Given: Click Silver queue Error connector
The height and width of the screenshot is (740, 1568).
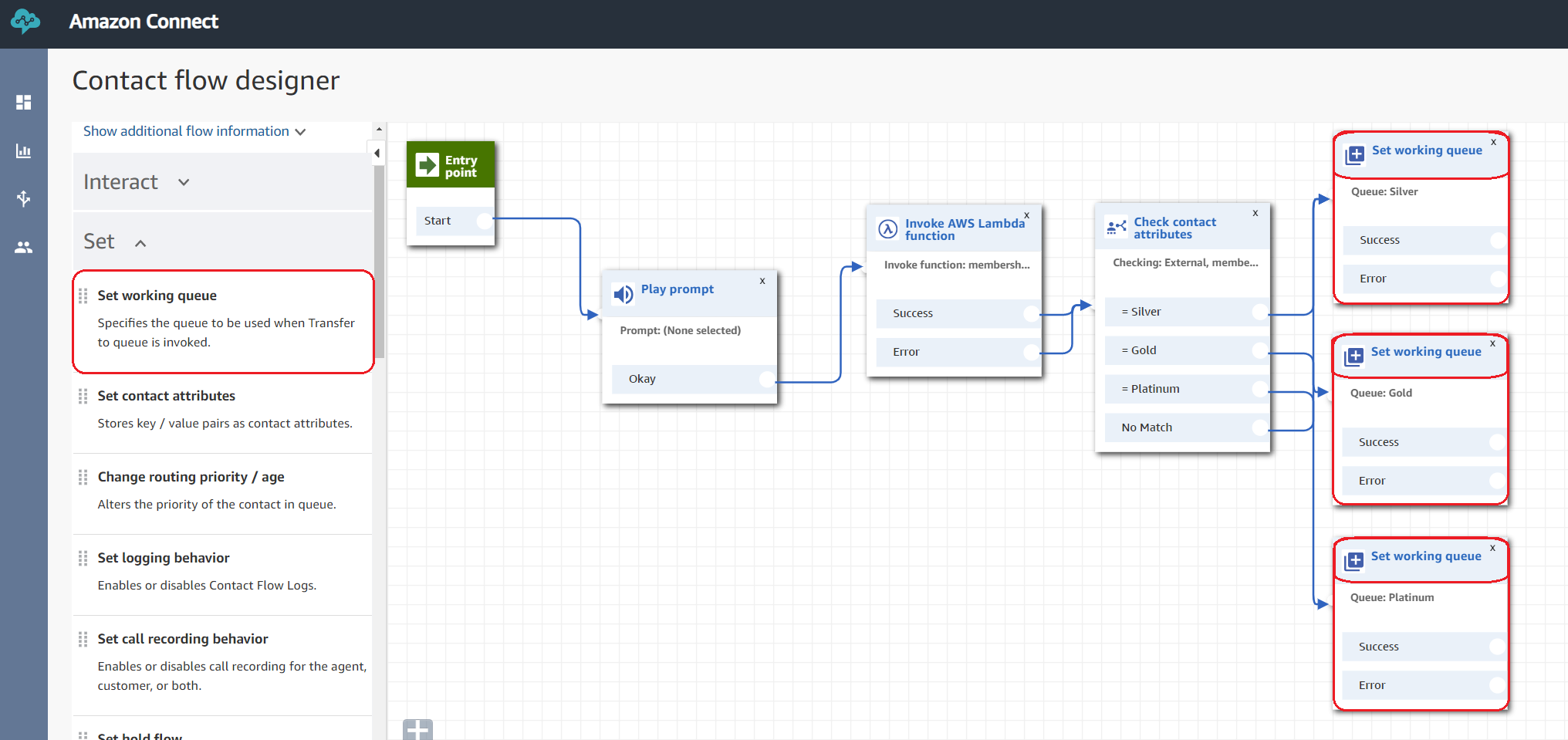Looking at the screenshot, I should (1499, 279).
